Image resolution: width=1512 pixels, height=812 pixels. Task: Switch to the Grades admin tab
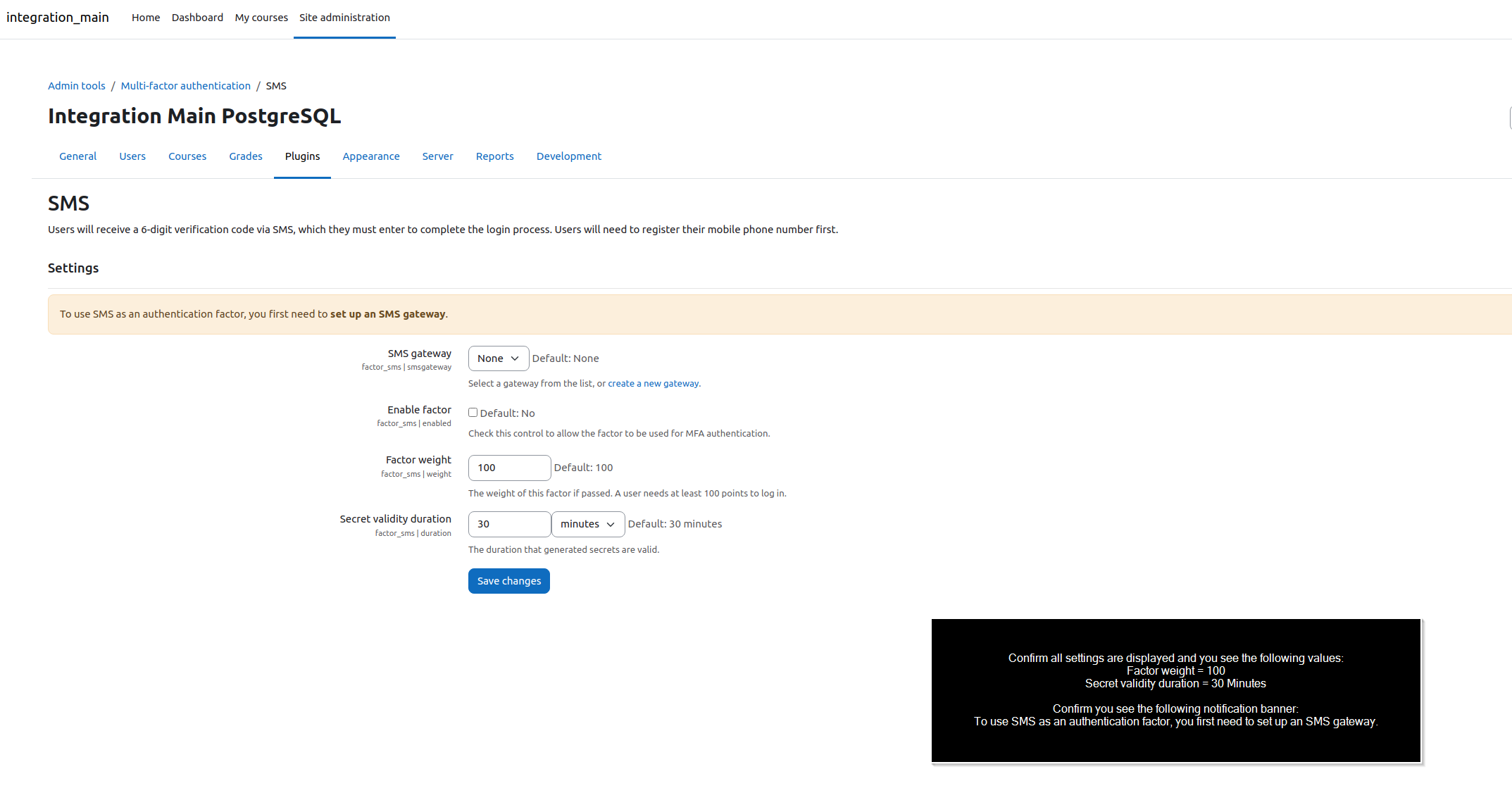point(246,156)
